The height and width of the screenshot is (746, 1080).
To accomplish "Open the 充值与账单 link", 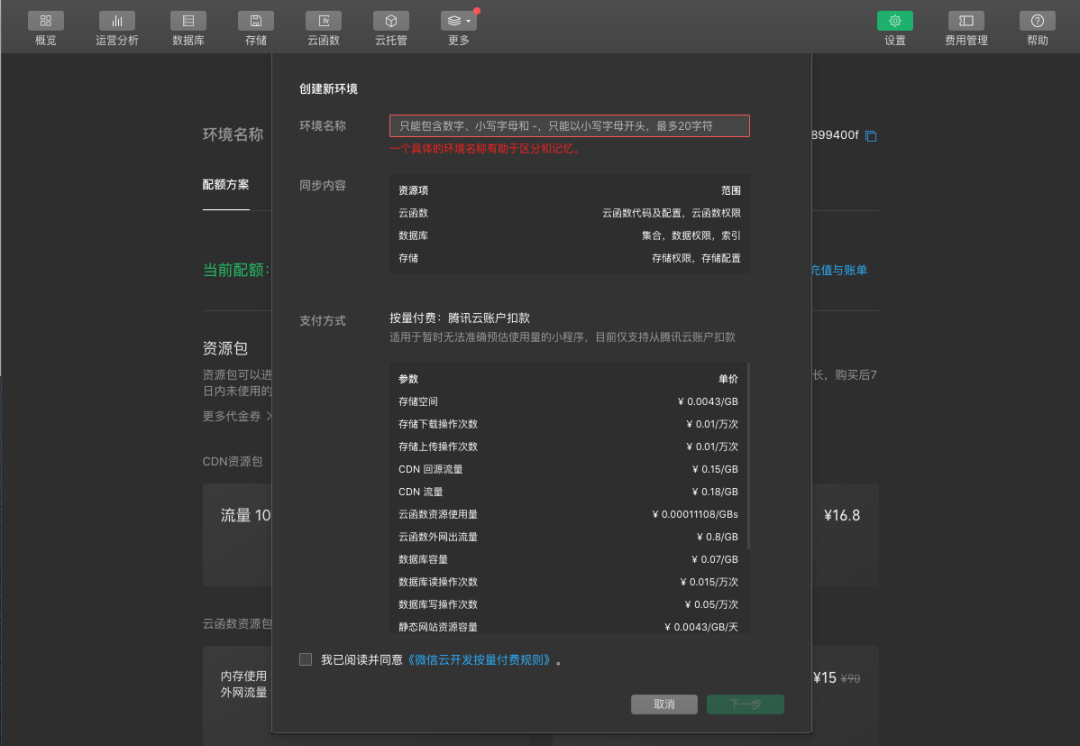I will (x=839, y=270).
